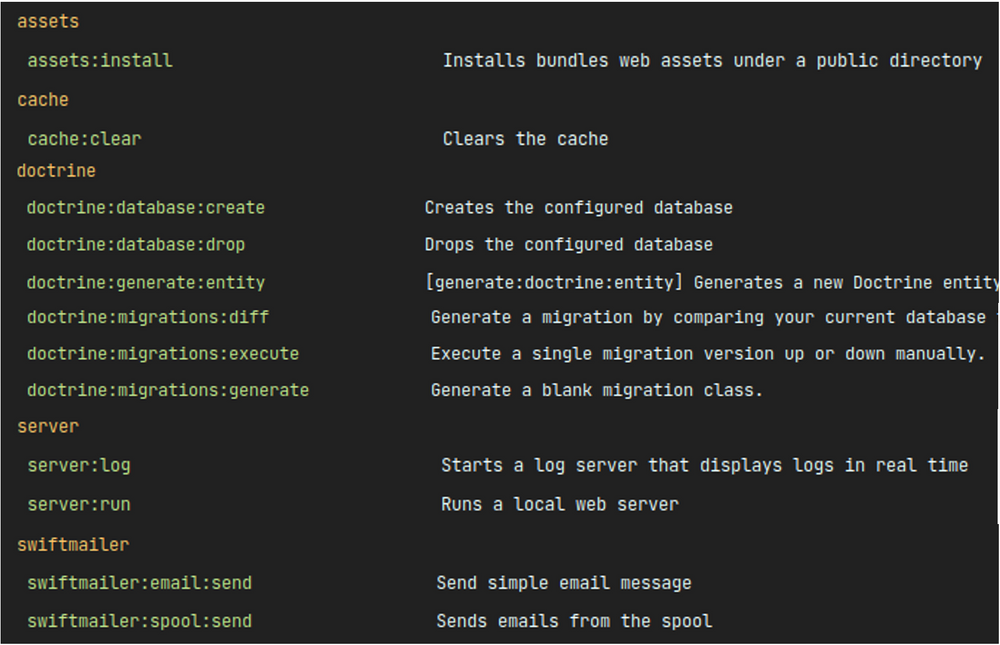Viewport: 1000px width, 645px height.
Task: Click the swiftmailer group heading
Action: pos(73,545)
